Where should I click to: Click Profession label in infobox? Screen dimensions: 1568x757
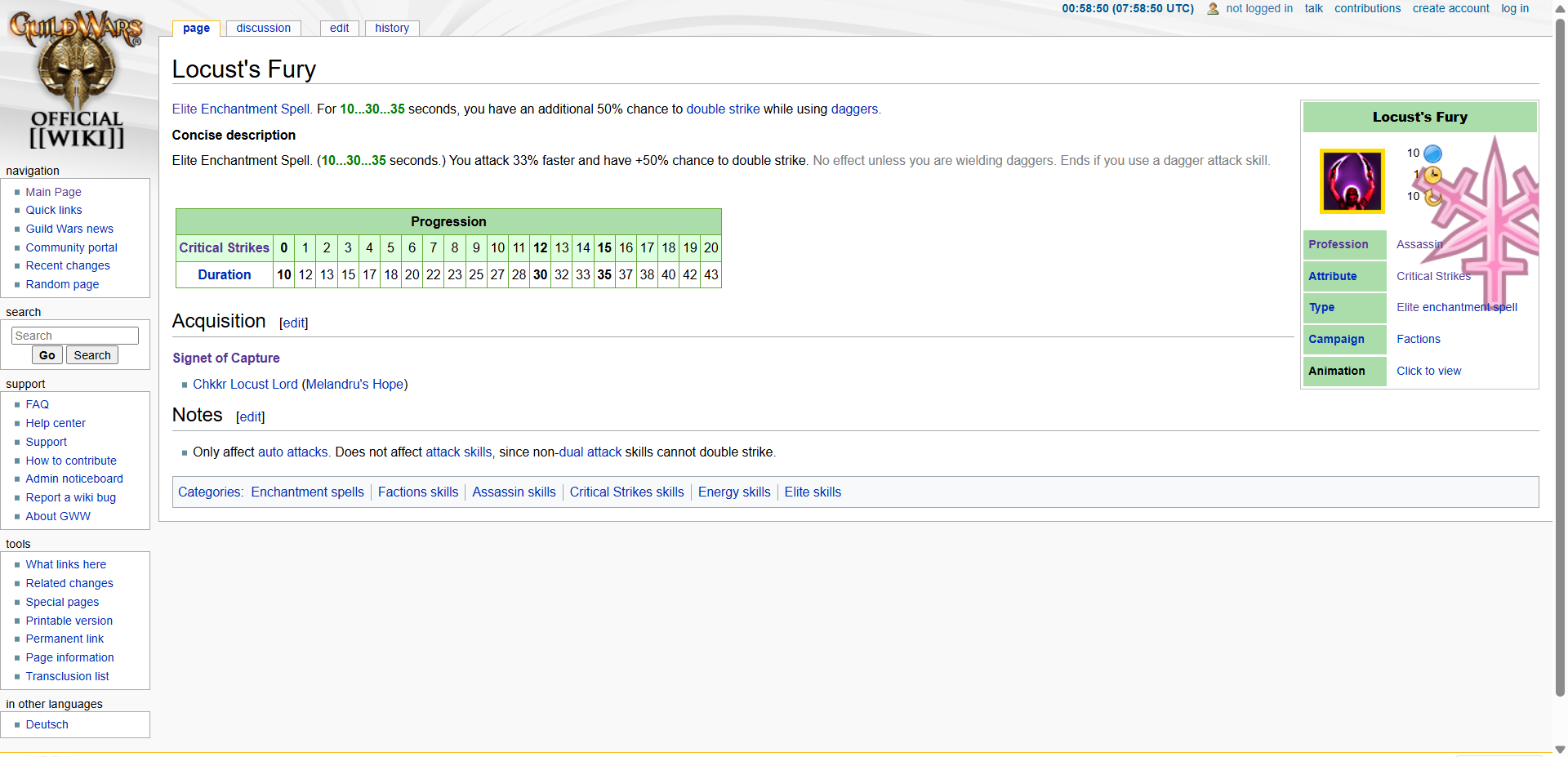click(1338, 244)
